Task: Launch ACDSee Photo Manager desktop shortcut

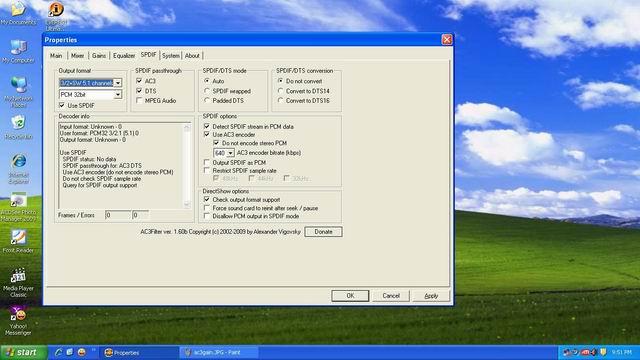Action: point(18,207)
